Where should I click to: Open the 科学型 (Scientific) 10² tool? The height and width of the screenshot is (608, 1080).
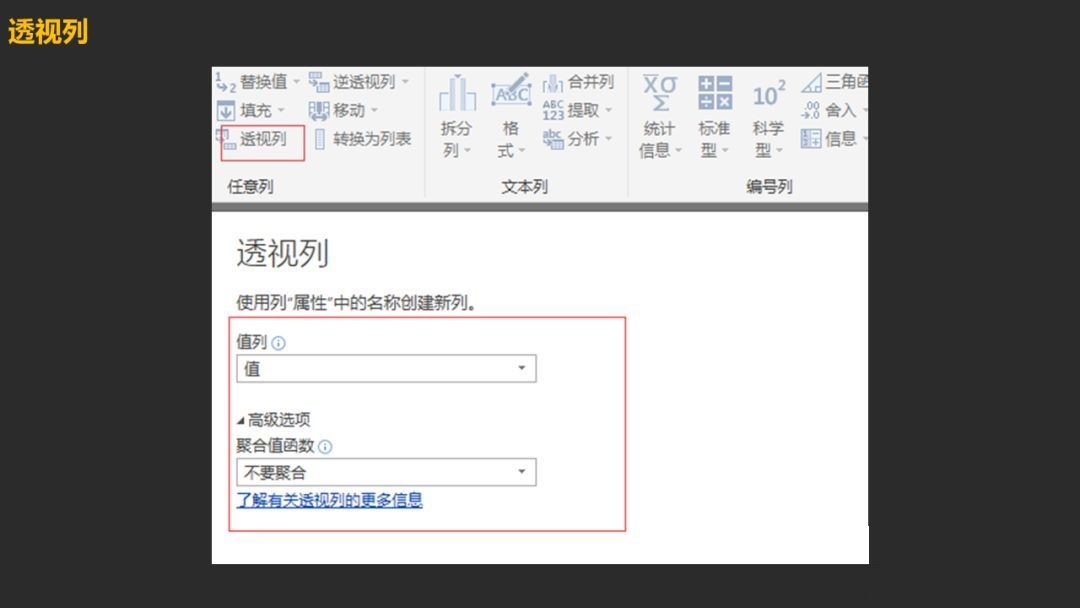[x=768, y=94]
